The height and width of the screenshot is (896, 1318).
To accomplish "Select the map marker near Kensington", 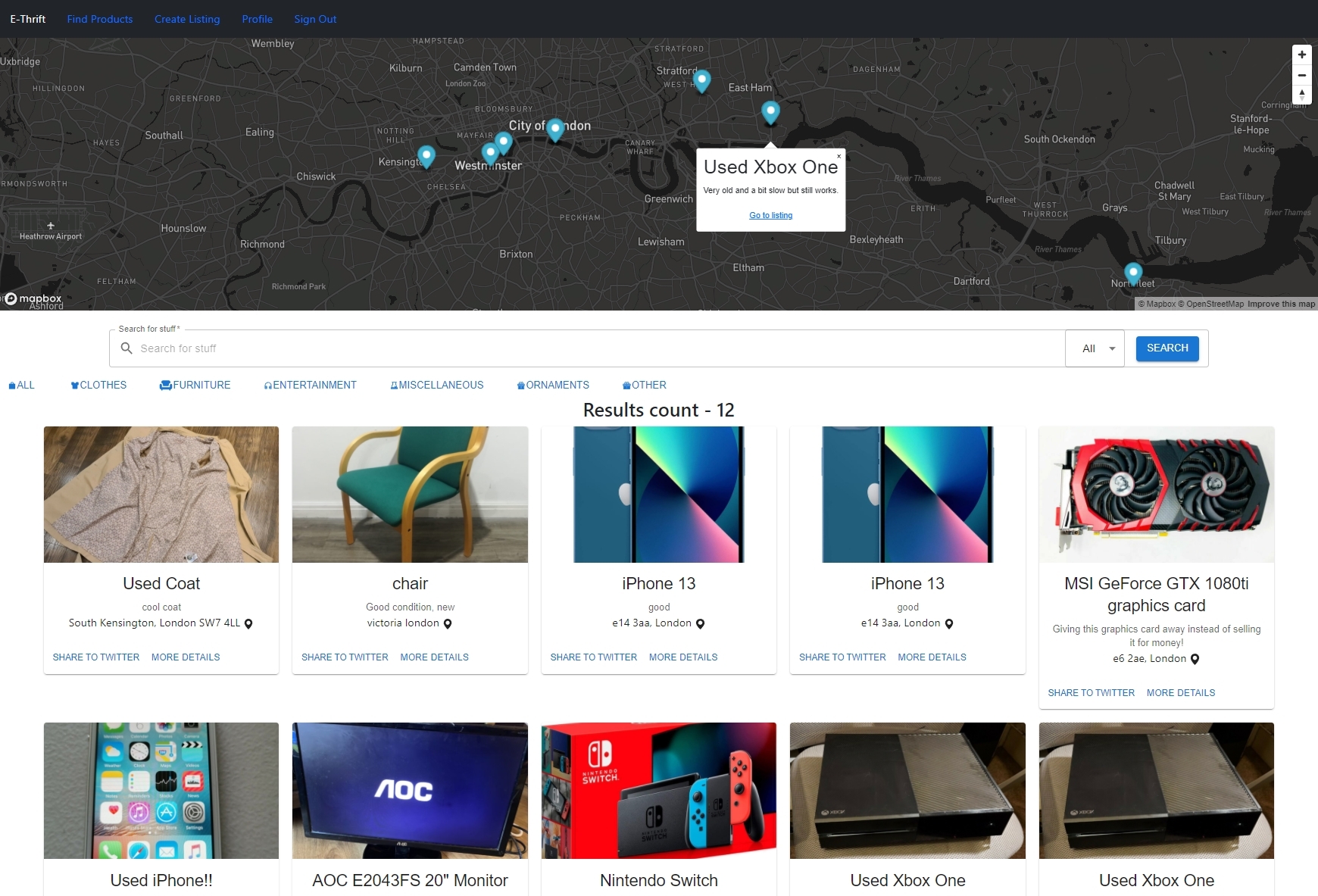I will pos(426,156).
